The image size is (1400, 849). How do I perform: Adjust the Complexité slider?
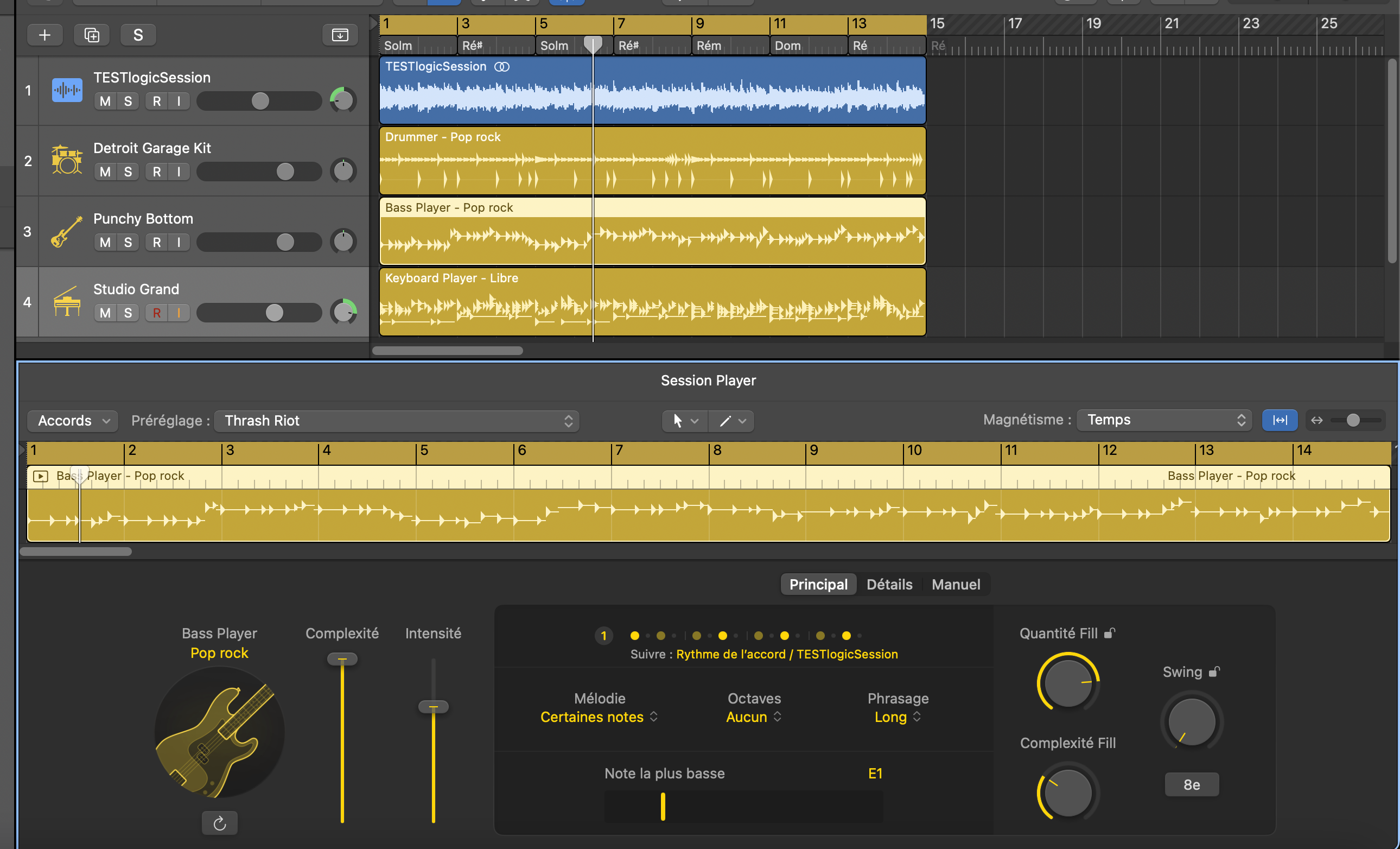tap(342, 659)
